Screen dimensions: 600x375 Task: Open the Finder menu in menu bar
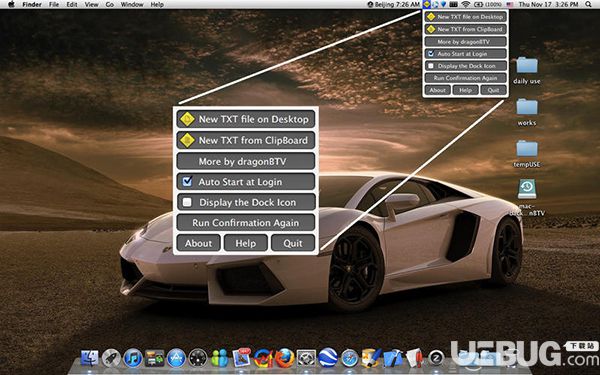[x=32, y=5]
